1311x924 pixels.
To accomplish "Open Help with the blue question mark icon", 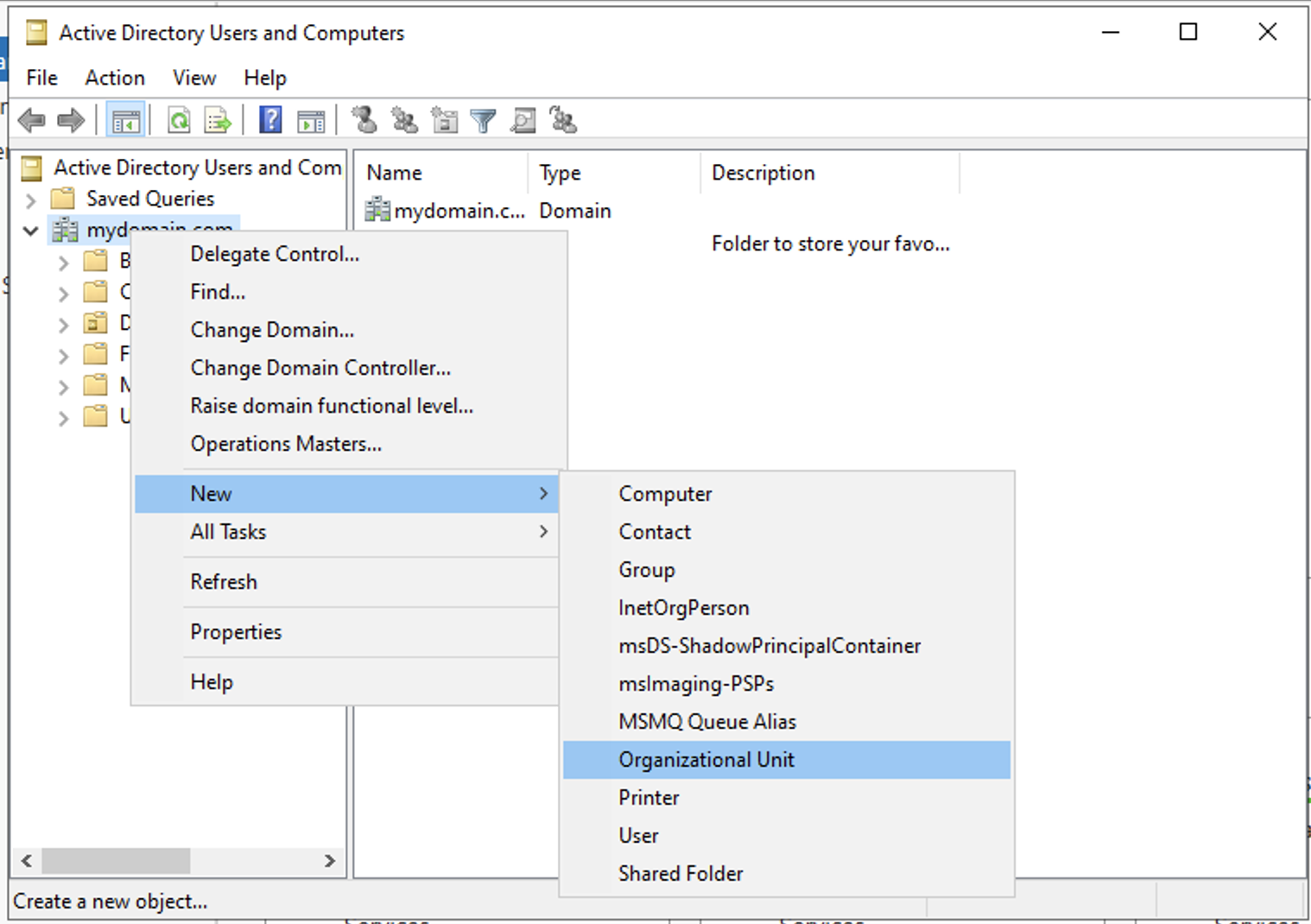I will (270, 120).
